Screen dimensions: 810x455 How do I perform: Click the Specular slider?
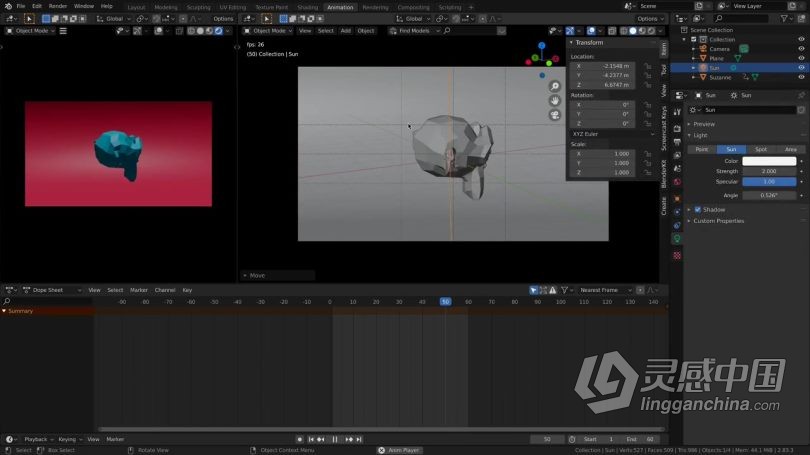(x=769, y=182)
